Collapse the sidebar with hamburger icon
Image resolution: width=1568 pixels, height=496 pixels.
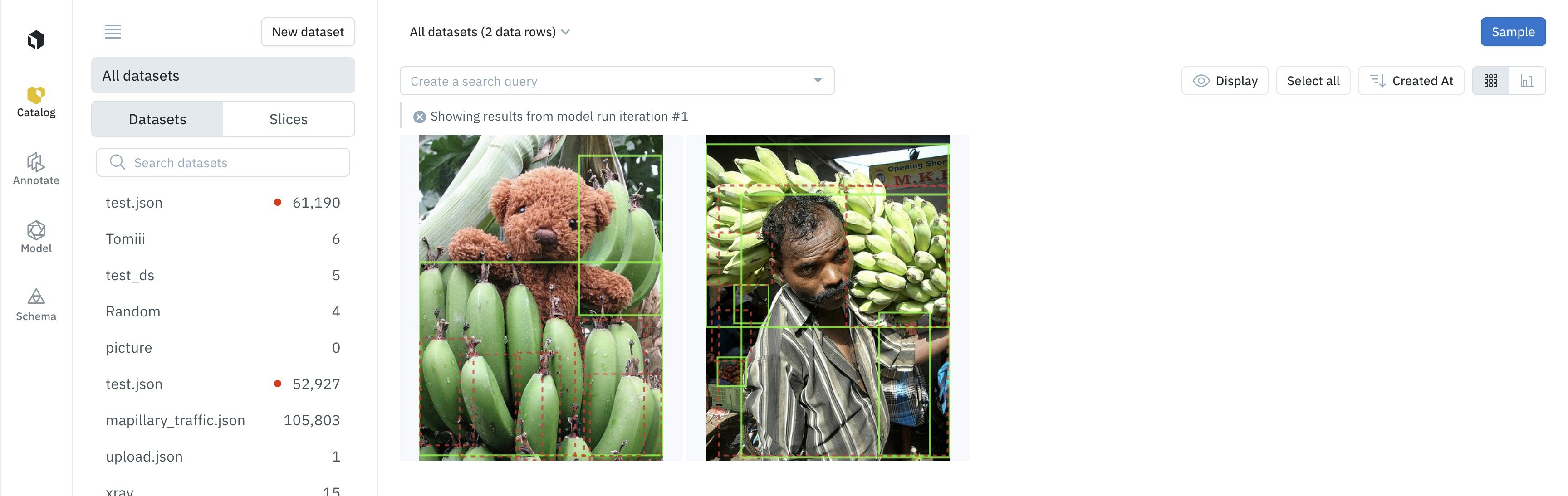(x=113, y=32)
